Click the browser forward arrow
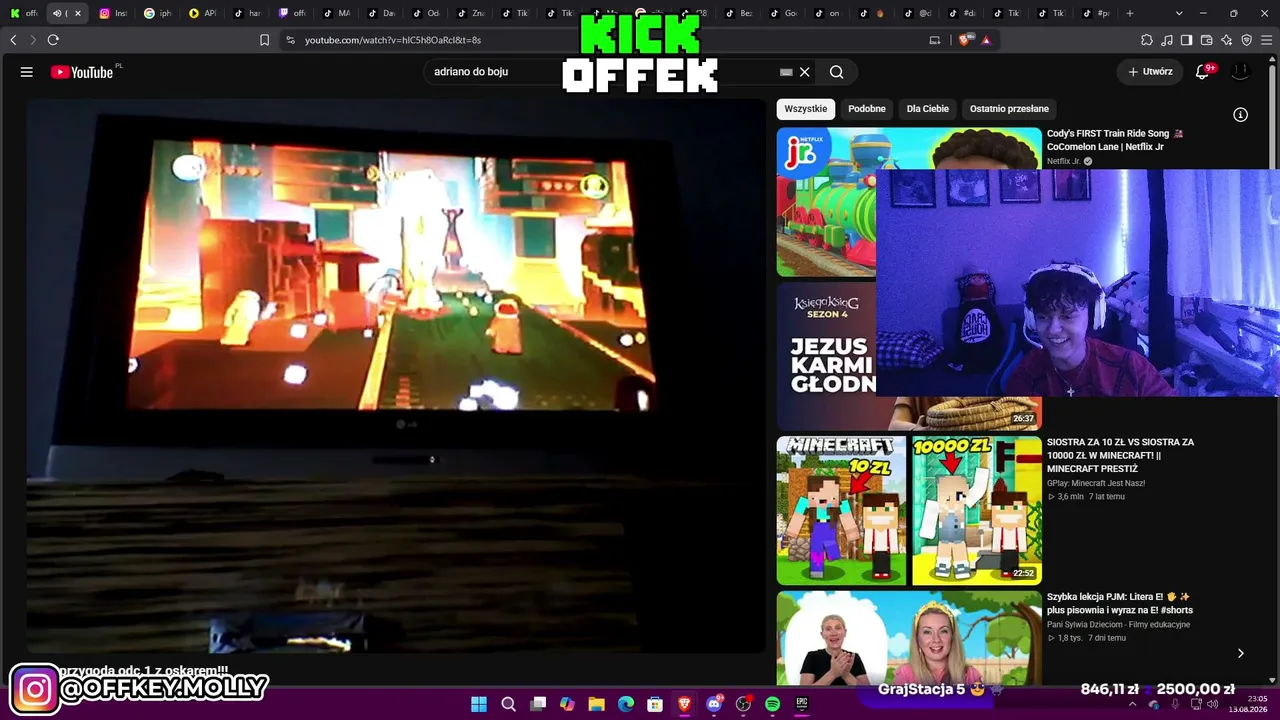1280x720 pixels. click(32, 40)
